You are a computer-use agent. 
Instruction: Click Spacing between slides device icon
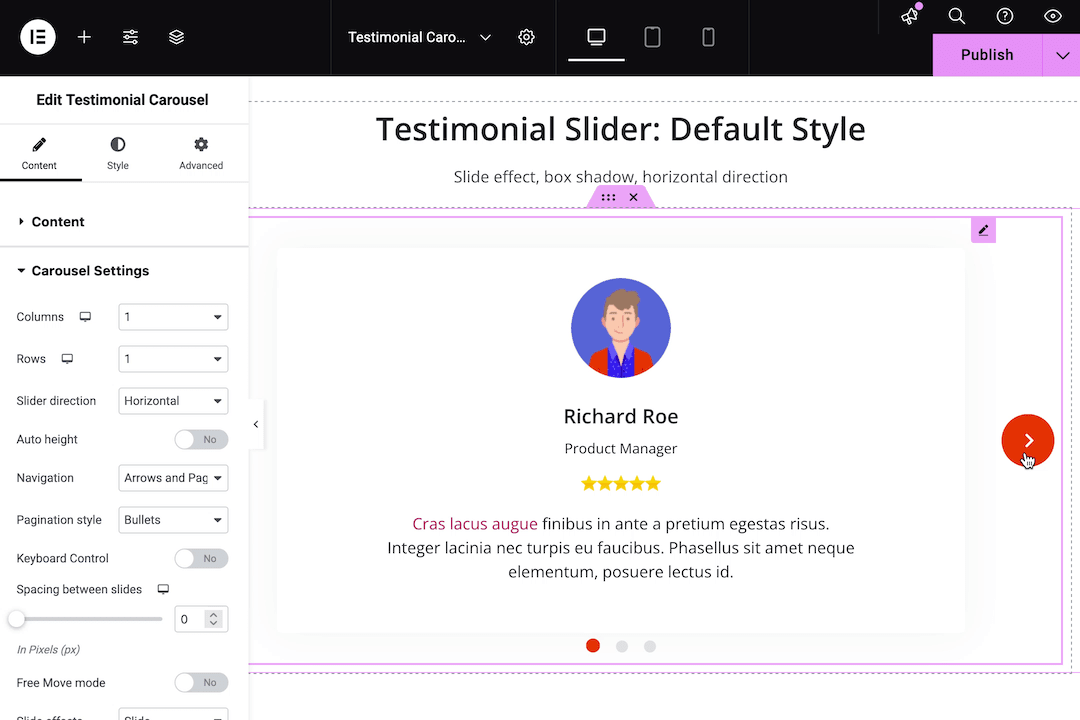(163, 589)
